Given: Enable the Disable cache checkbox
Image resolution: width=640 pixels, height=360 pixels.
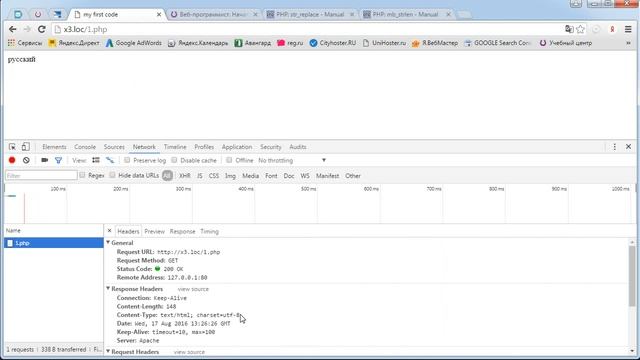Looking at the screenshot, I should [x=174, y=160].
